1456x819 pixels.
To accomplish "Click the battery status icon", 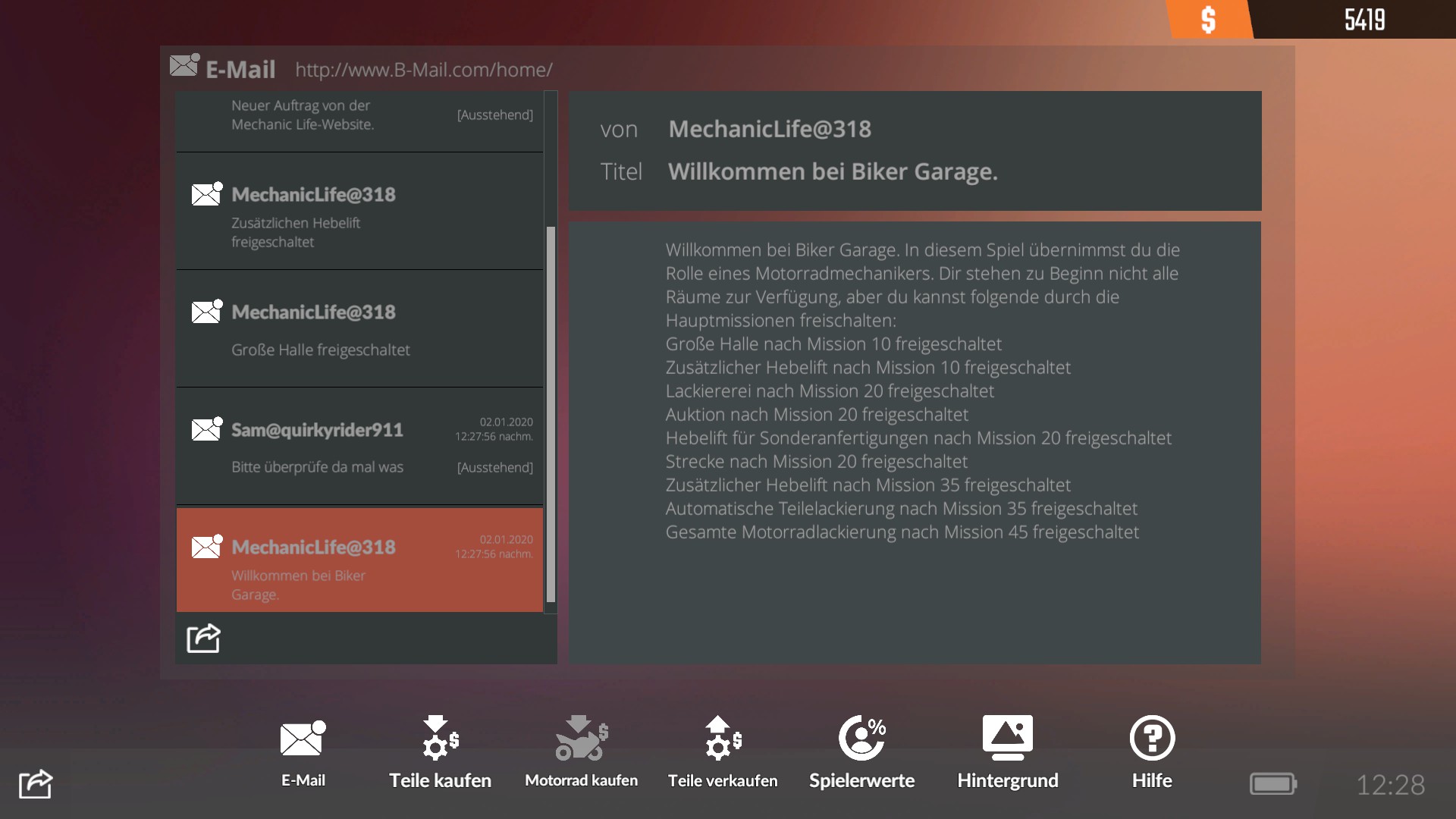I will click(1273, 783).
